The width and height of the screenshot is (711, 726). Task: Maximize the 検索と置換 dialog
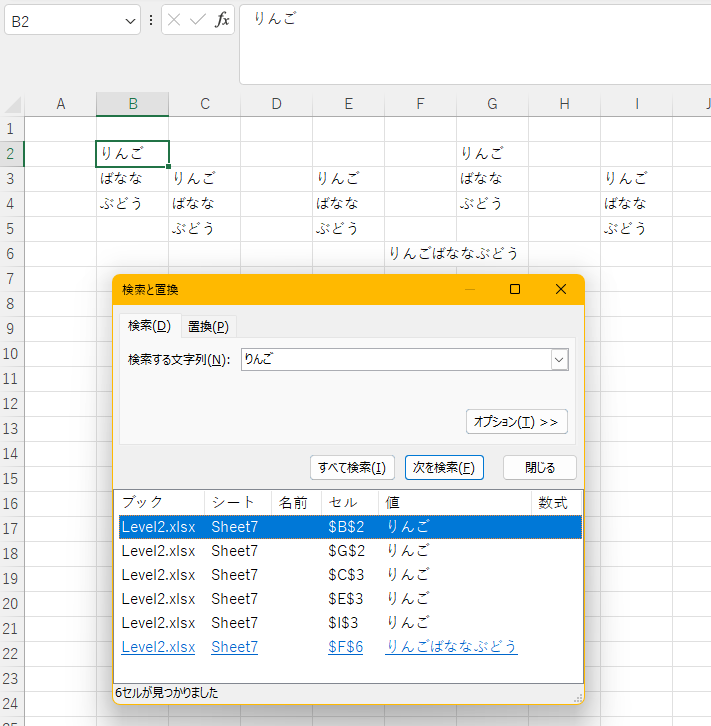pos(515,289)
